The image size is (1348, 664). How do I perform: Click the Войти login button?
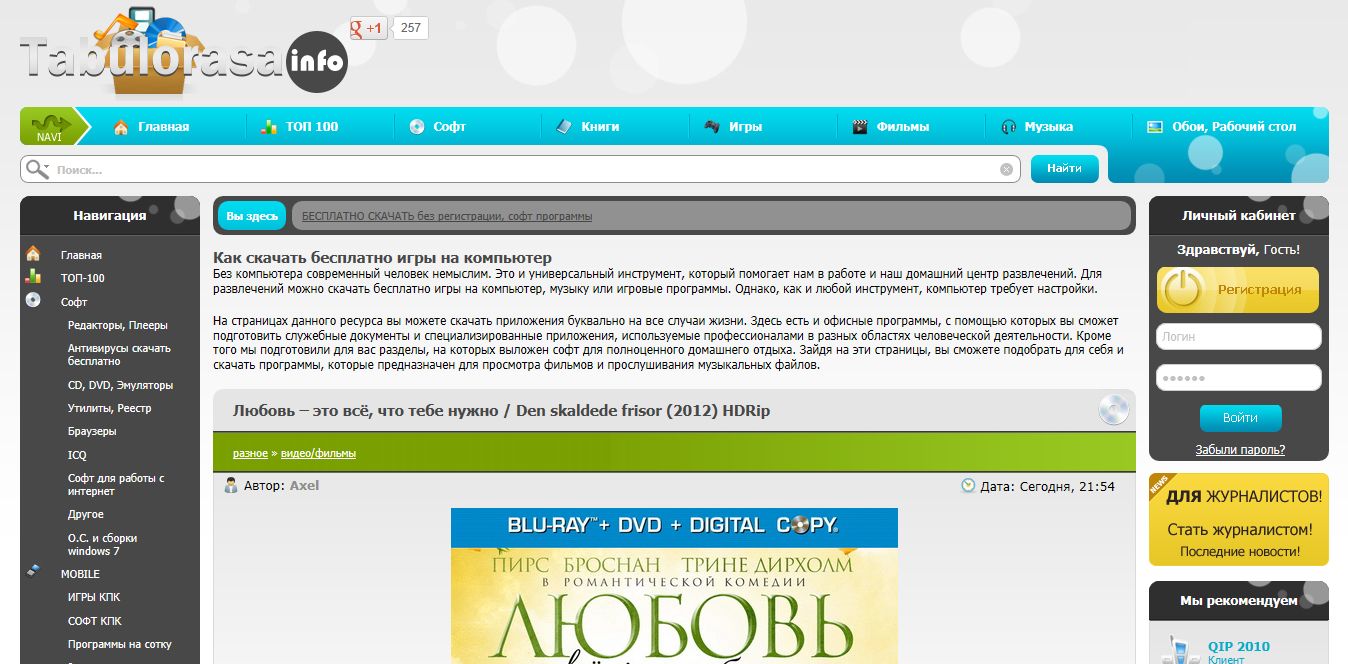coord(1240,418)
